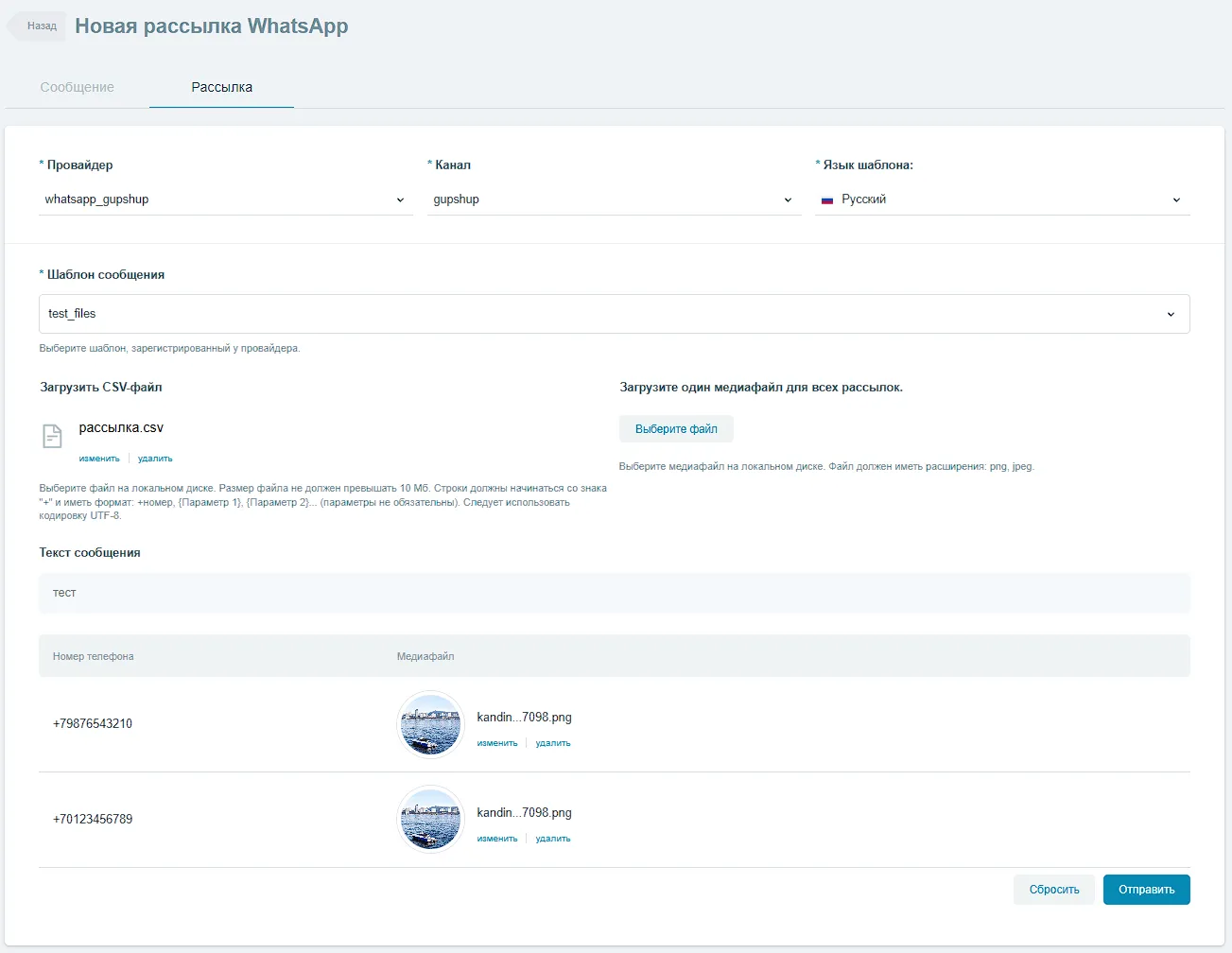Screen dimensions: 1232x953
Task: Click the Назад back button
Action: (x=39, y=26)
